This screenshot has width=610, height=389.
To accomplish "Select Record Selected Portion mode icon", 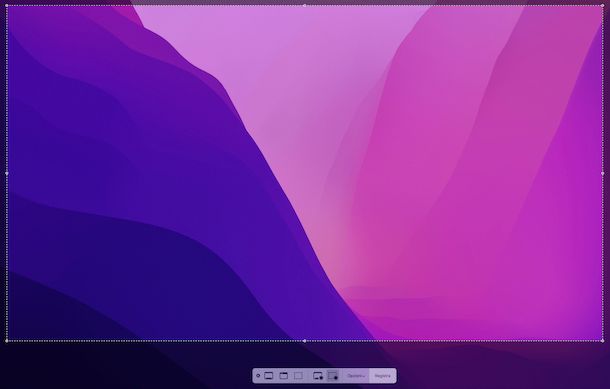I will (x=333, y=376).
